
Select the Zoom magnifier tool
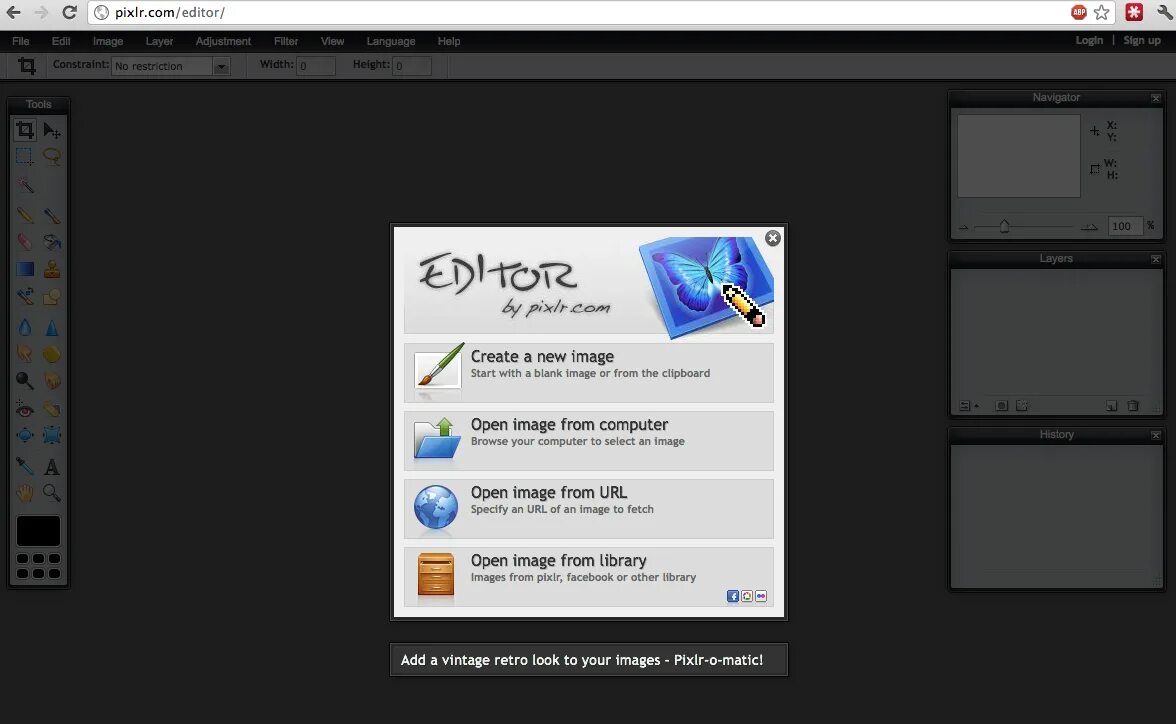(52, 493)
